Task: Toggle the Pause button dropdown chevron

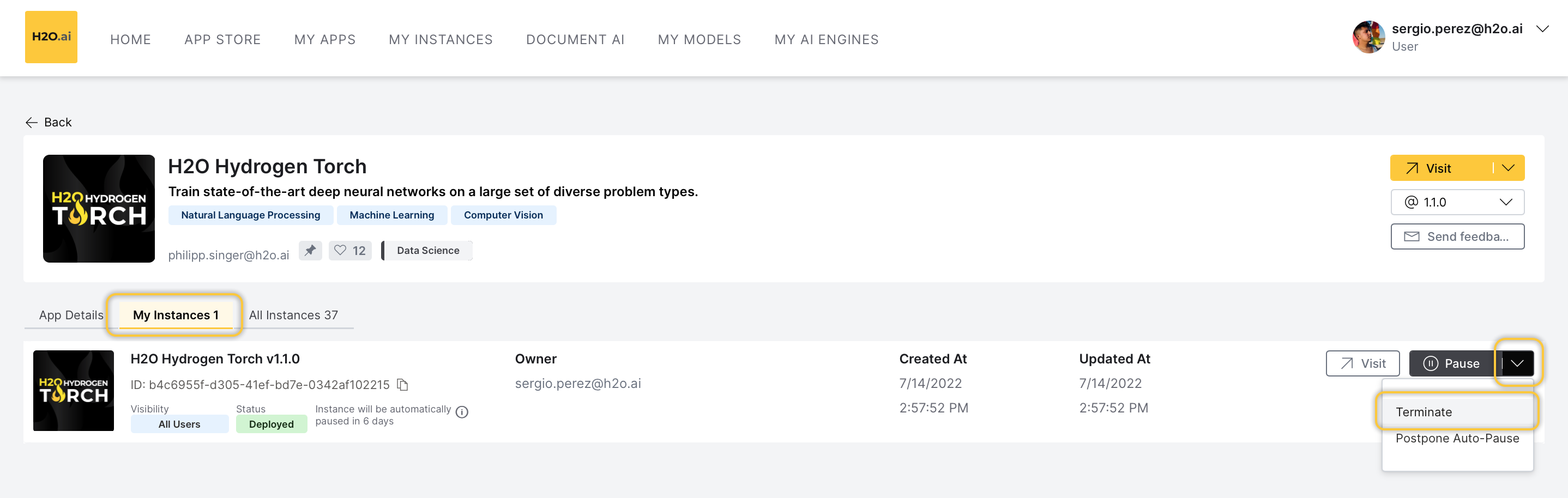Action: (1517, 363)
